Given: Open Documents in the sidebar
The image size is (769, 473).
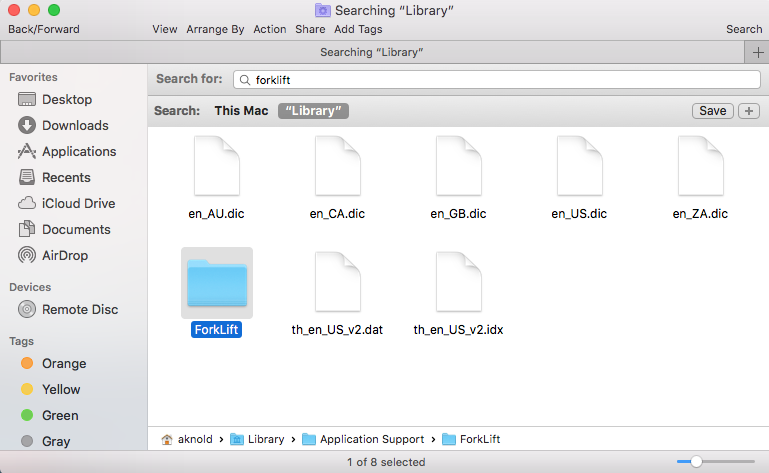Looking at the screenshot, I should tap(64, 230).
